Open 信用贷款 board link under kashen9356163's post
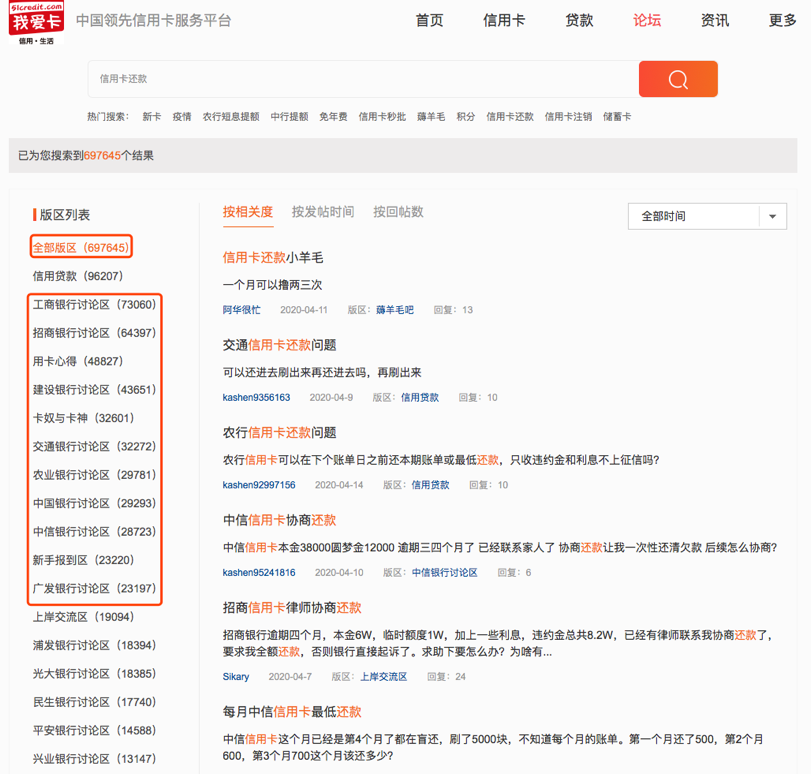811x774 pixels. 420,397
